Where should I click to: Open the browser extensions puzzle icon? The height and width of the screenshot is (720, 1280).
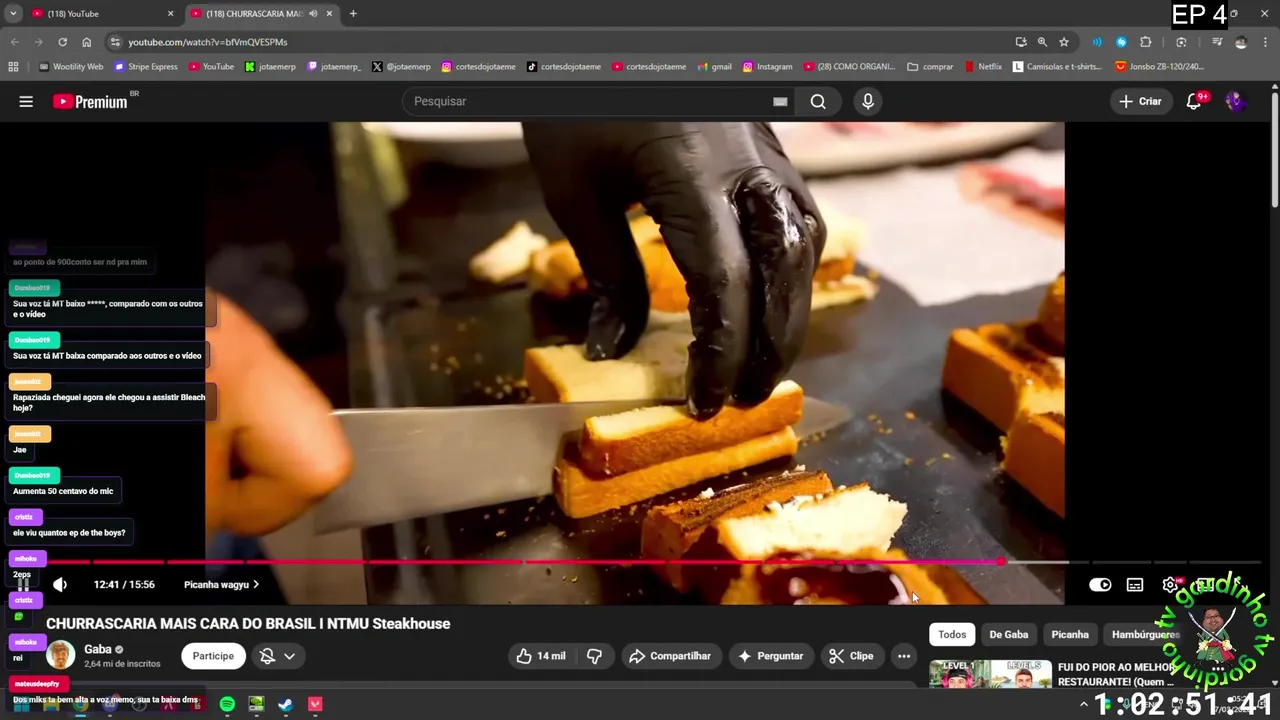1146,42
